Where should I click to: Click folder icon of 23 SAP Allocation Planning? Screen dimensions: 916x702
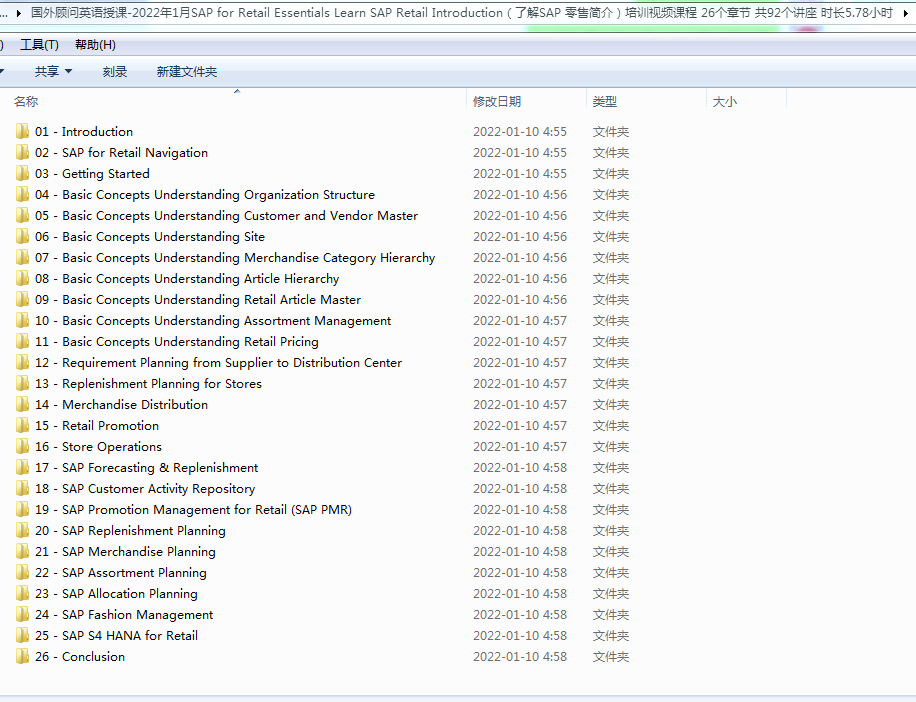click(22, 593)
